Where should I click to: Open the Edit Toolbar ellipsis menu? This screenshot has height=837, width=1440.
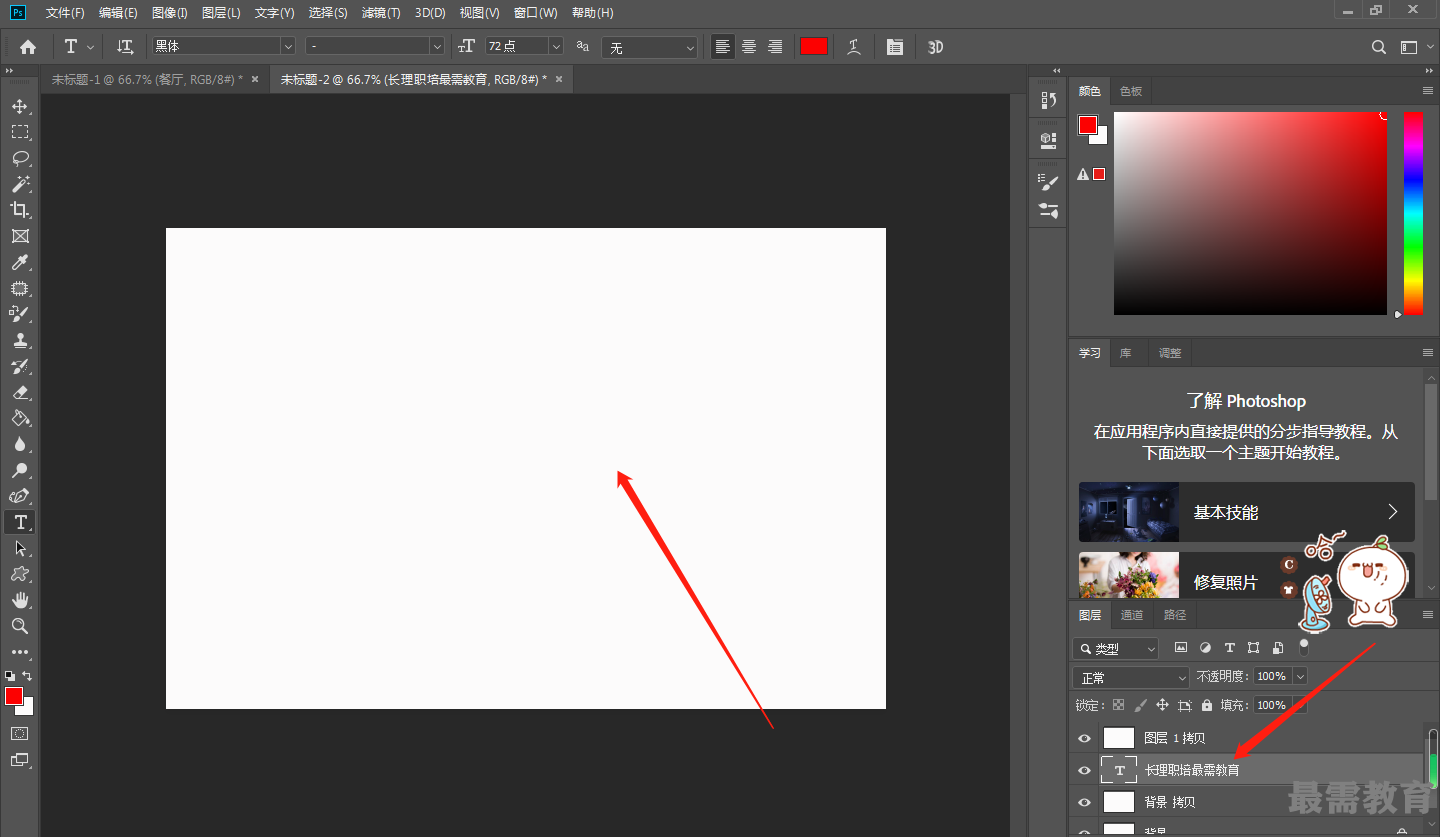[20, 652]
